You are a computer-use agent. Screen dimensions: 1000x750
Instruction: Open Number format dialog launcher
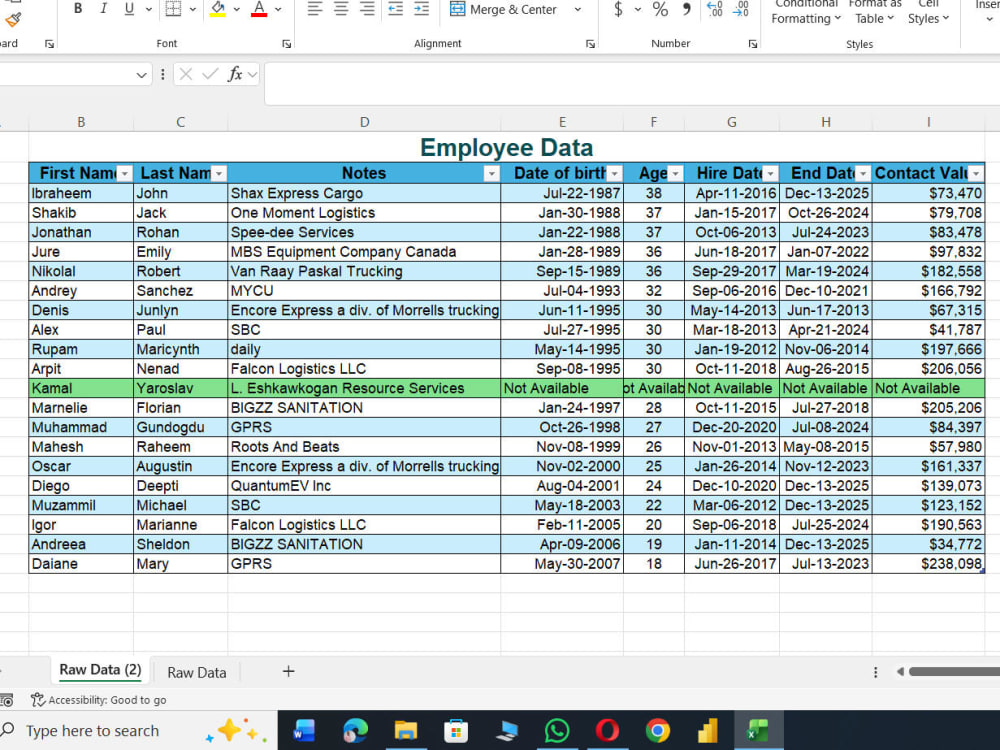tap(753, 44)
